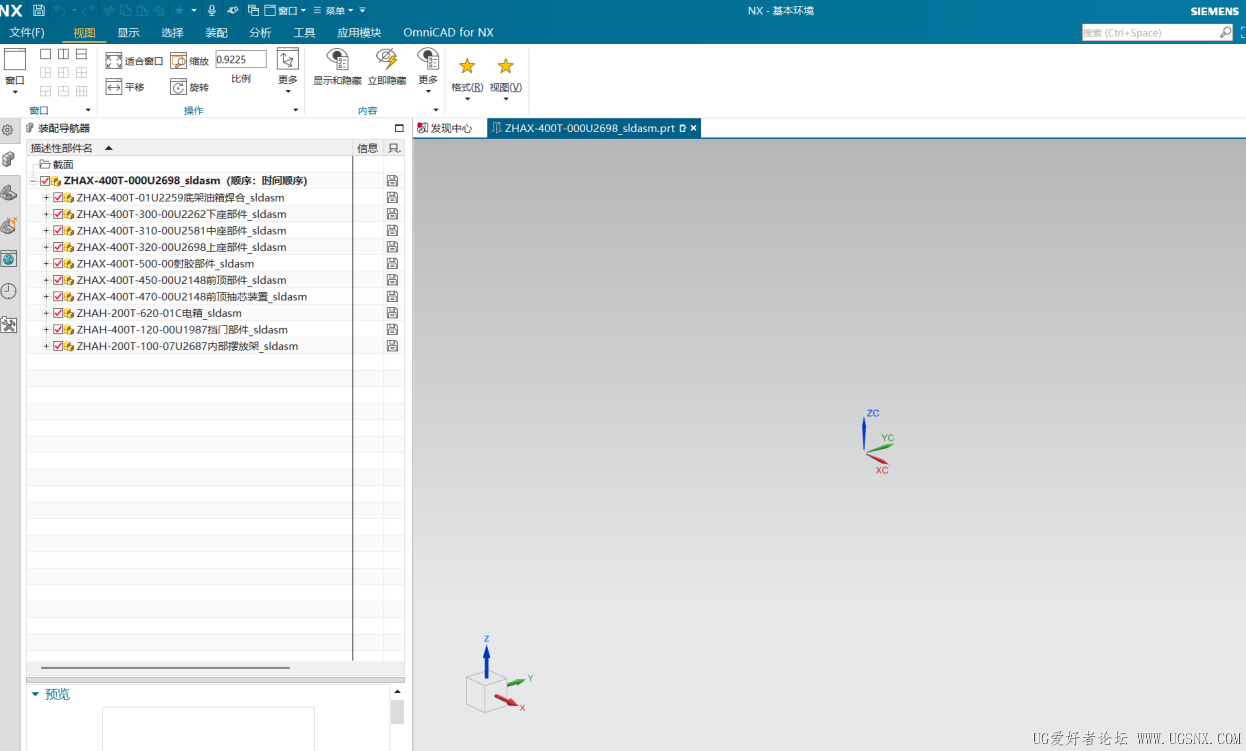This screenshot has height=751, width=1246.
Task: Expand the ZHAX-400T-01U2259底架油箱焊合 tree node
Action: [46, 198]
